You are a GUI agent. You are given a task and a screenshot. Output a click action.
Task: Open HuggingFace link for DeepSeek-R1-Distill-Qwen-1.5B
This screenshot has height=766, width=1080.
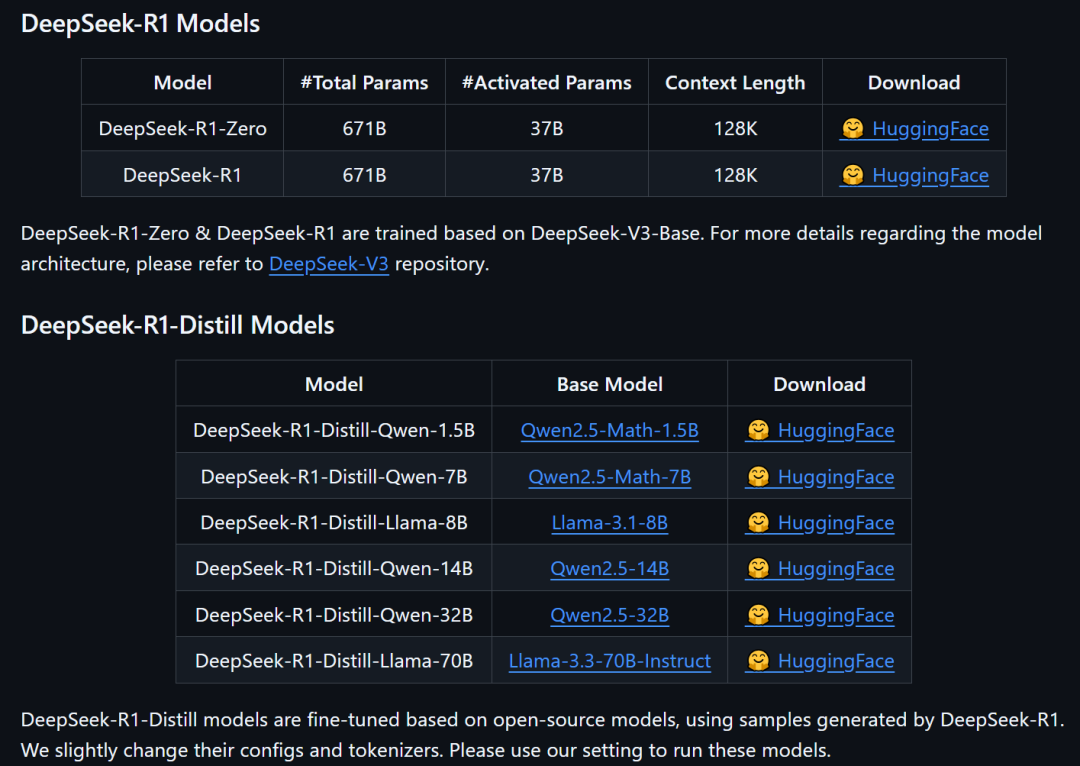point(820,431)
